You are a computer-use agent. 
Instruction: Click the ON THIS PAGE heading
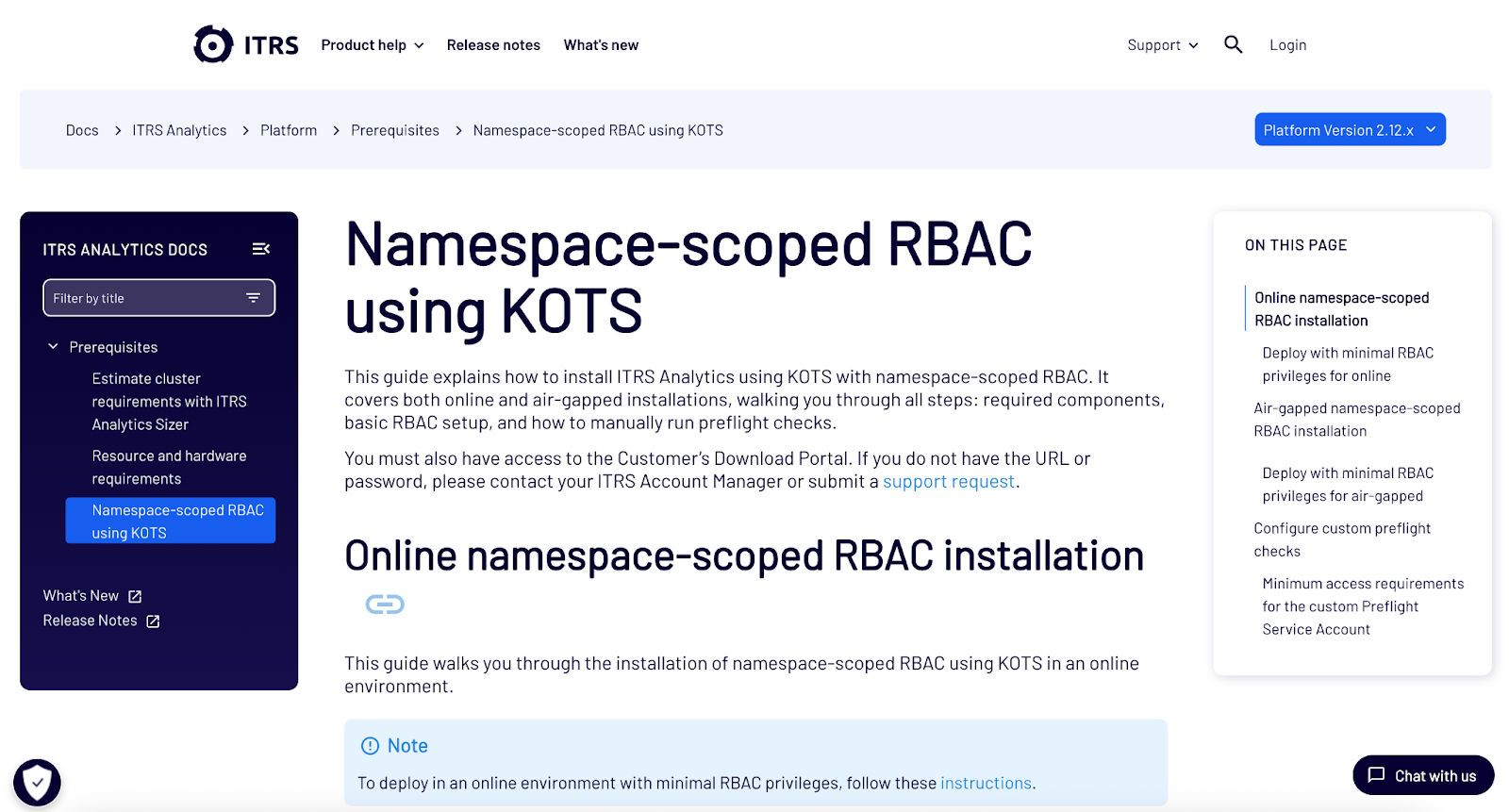pyautogui.click(x=1296, y=245)
